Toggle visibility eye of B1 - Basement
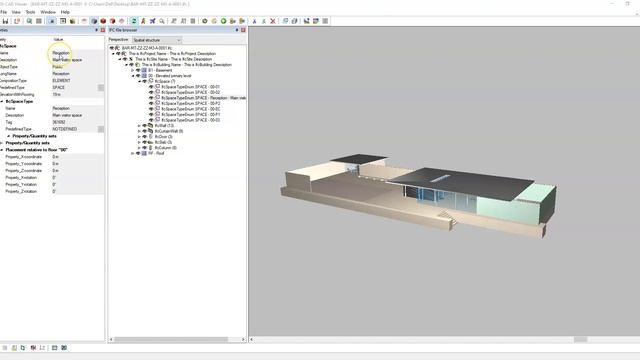 coord(138,70)
